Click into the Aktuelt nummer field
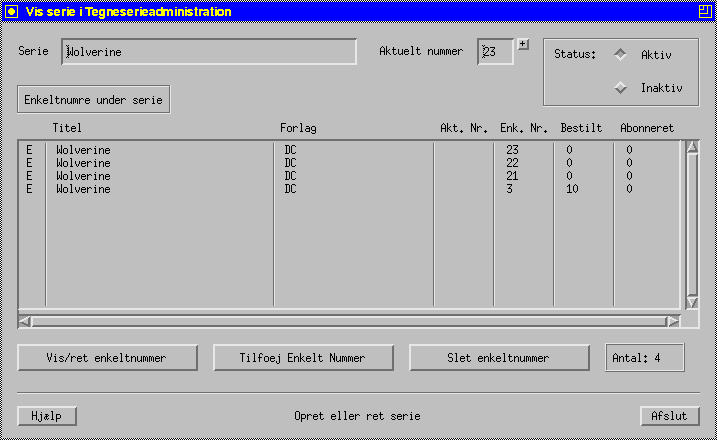 (x=495, y=52)
